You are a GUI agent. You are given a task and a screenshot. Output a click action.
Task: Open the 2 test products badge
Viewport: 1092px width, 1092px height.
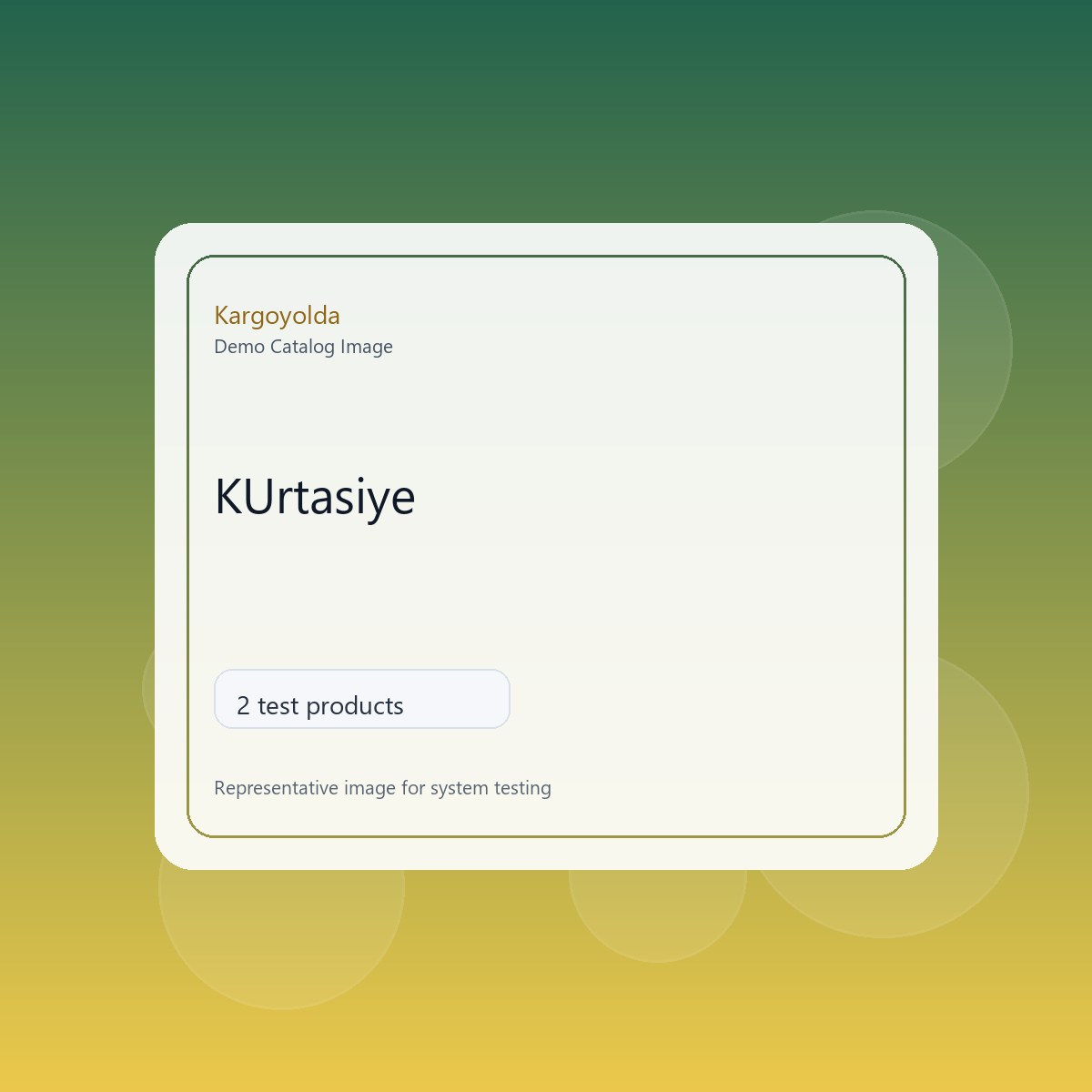tap(362, 699)
